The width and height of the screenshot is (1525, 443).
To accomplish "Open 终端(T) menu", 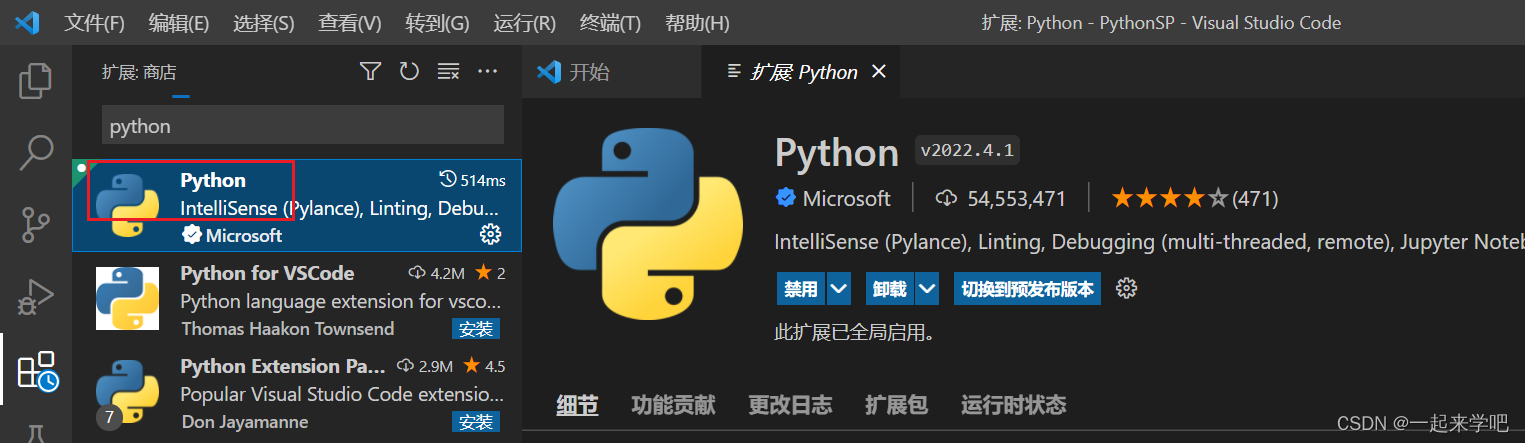I will tap(612, 22).
